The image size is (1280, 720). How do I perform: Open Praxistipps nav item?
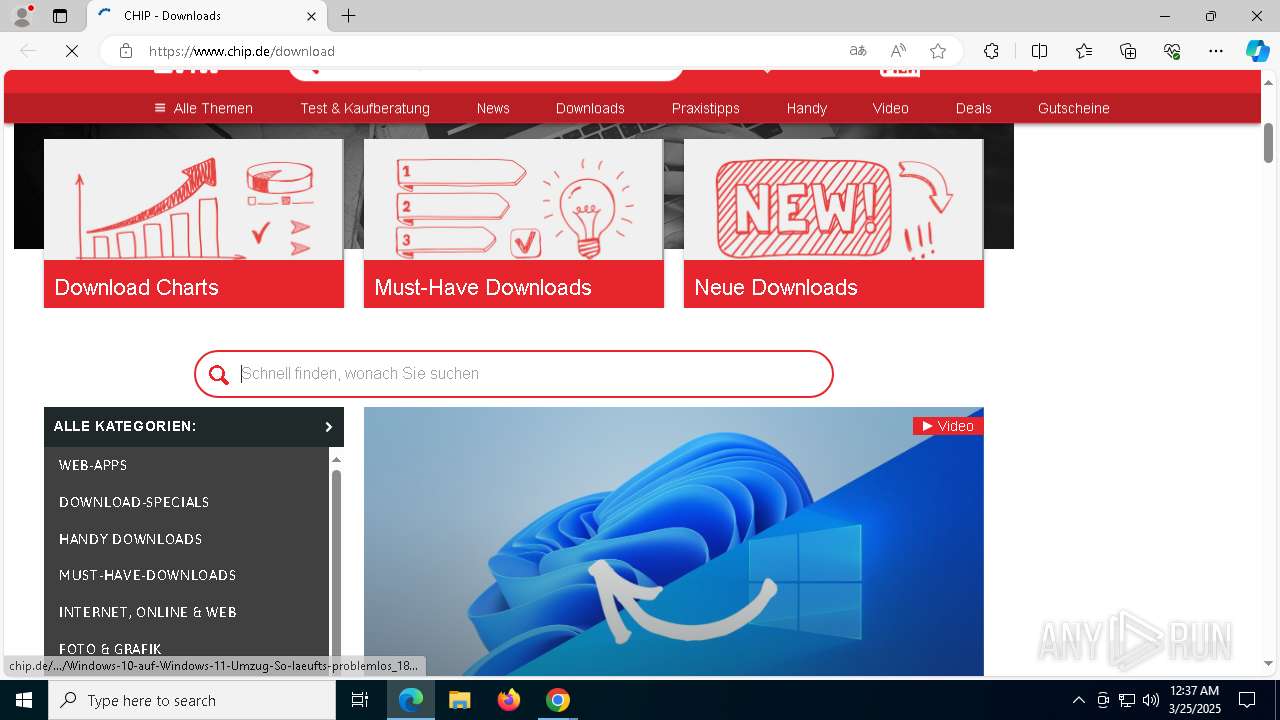[x=706, y=108]
